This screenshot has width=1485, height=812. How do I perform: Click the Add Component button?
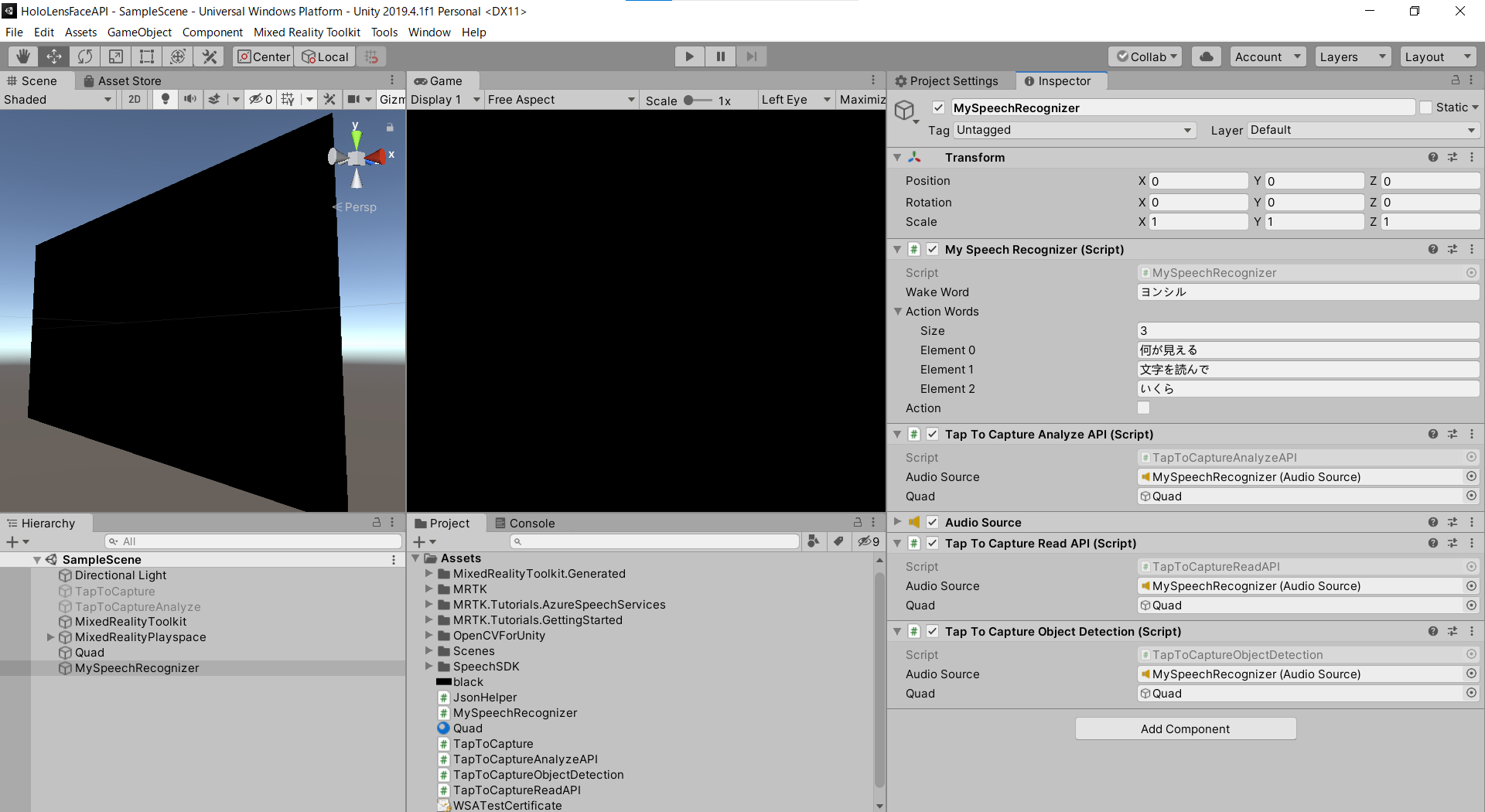1185,728
